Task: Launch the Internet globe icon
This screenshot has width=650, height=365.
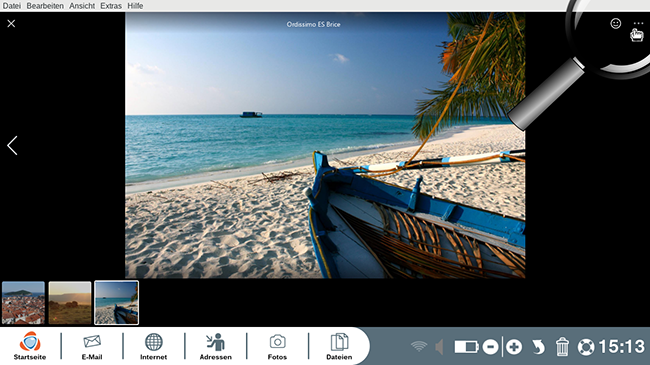Action: click(153, 346)
